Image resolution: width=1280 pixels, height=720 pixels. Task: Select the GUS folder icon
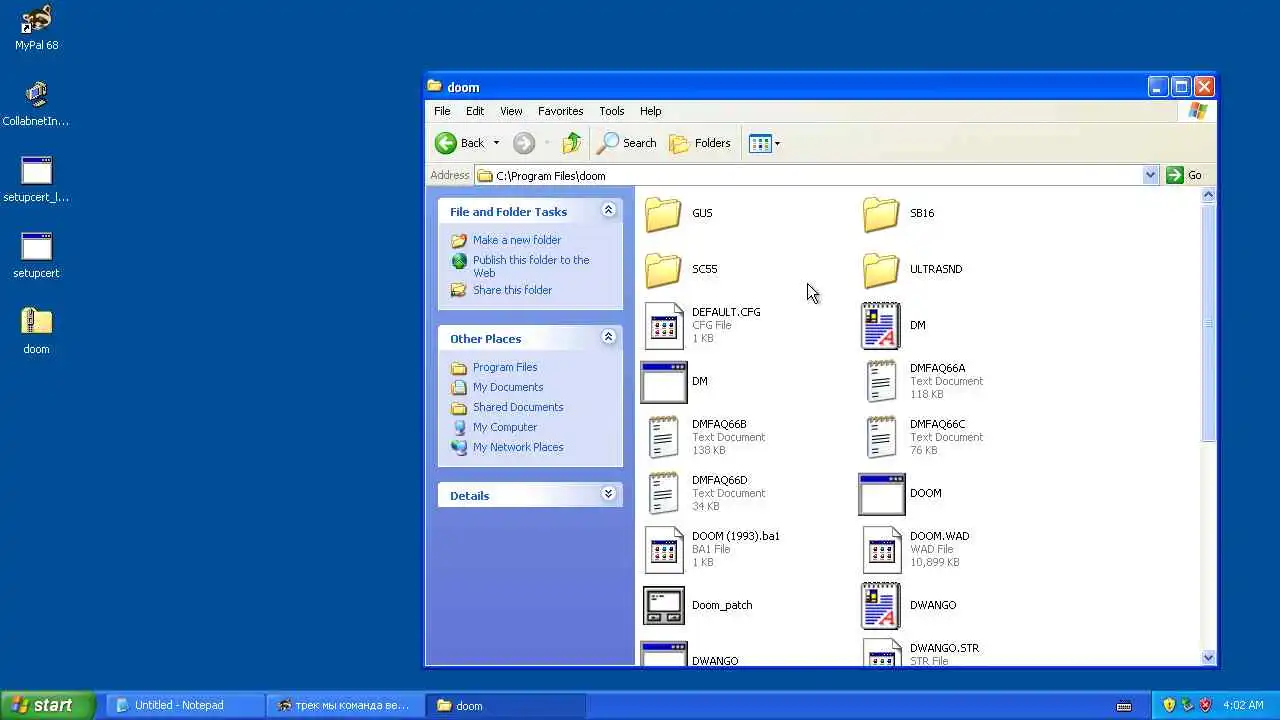(663, 213)
